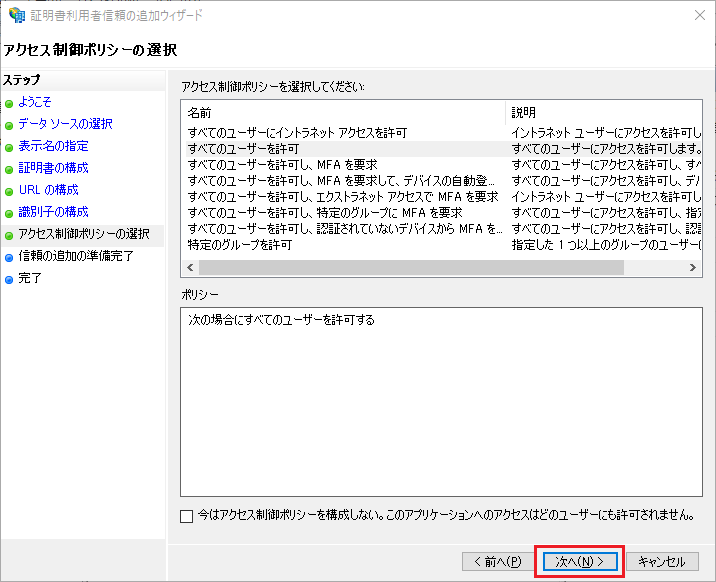
Task: Click right arrow of horizontal scrollbar
Action: 693,267
